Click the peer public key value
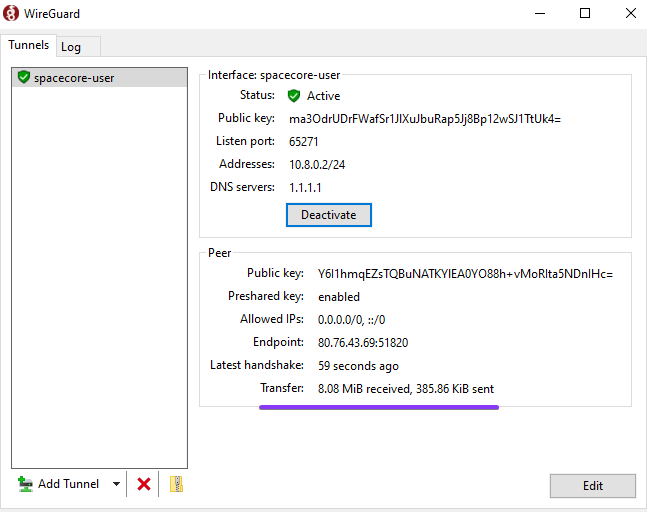Screen dimensions: 647x512 465,273
